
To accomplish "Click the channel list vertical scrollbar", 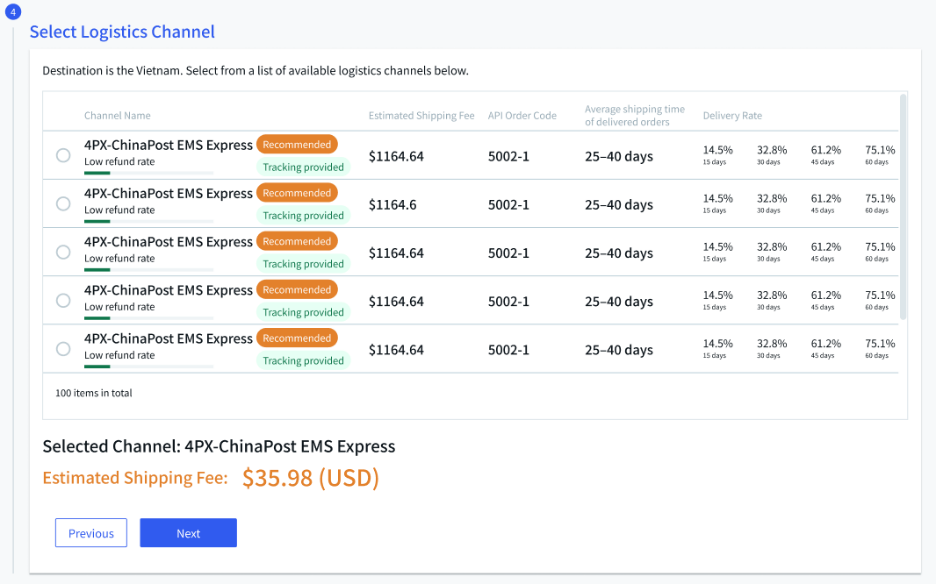I will [x=903, y=205].
